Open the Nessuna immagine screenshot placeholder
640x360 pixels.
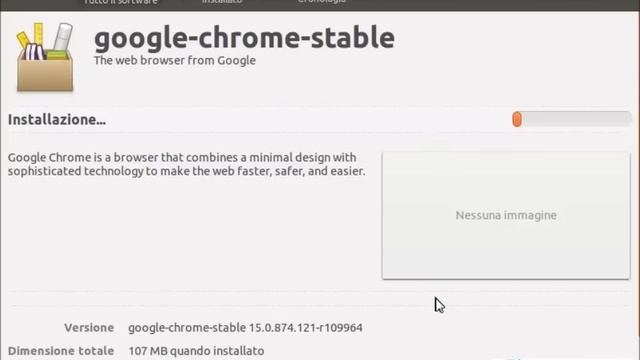point(506,216)
